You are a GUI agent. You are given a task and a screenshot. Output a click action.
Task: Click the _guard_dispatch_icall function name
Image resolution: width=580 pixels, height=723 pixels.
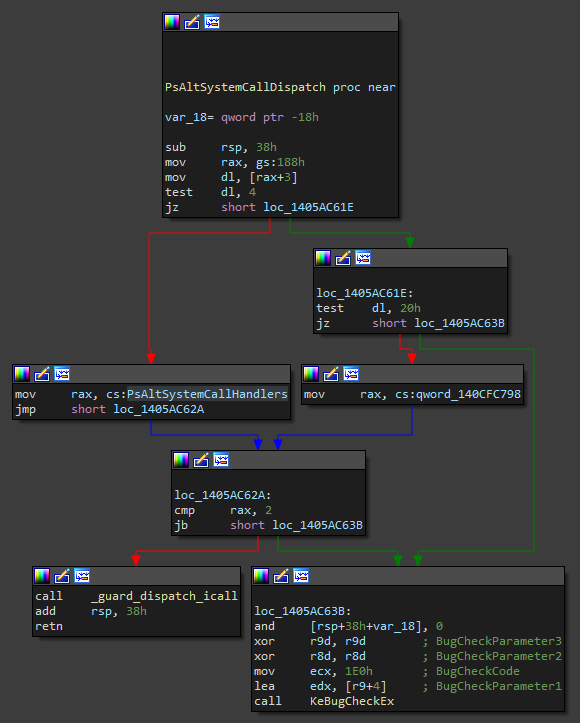[x=164, y=596]
